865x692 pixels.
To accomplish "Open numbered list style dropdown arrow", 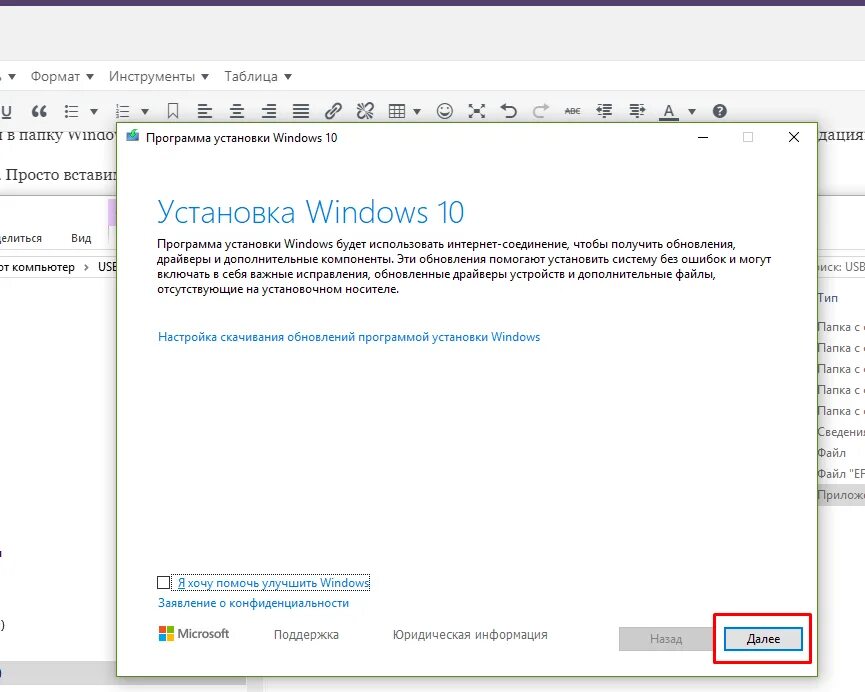I will (145, 112).
